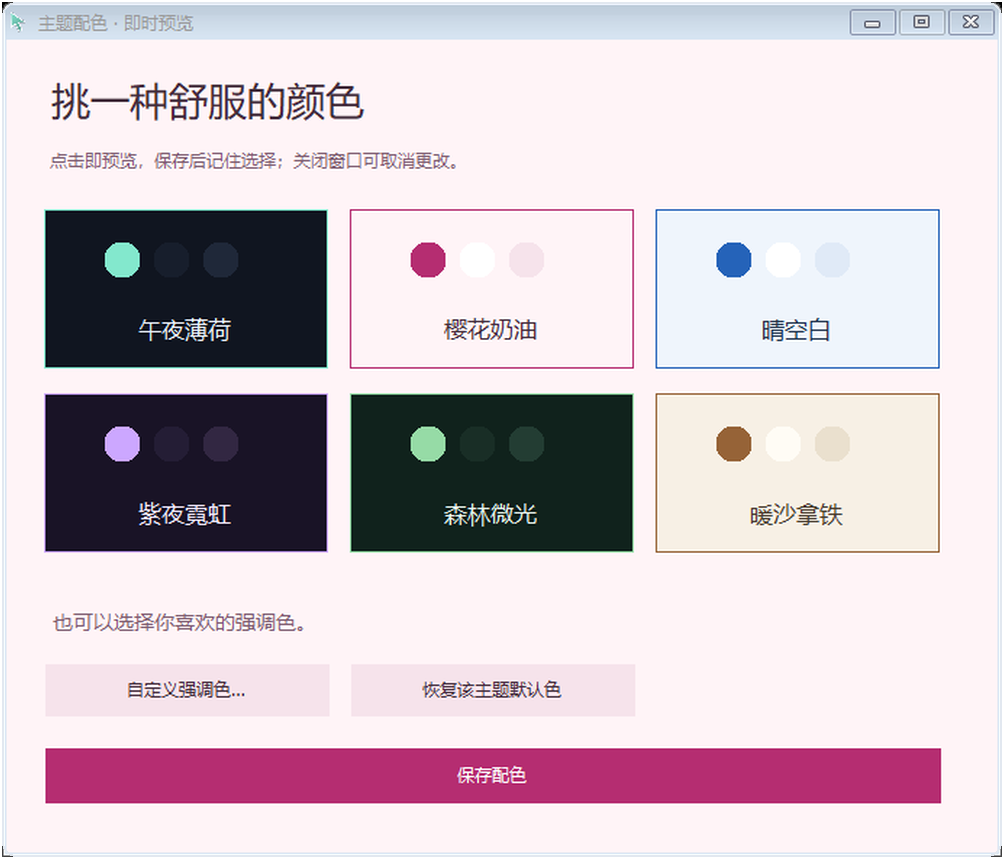Image resolution: width=1004 pixels, height=859 pixels.
Task: Minimize the 主题配色 window
Action: point(872,23)
